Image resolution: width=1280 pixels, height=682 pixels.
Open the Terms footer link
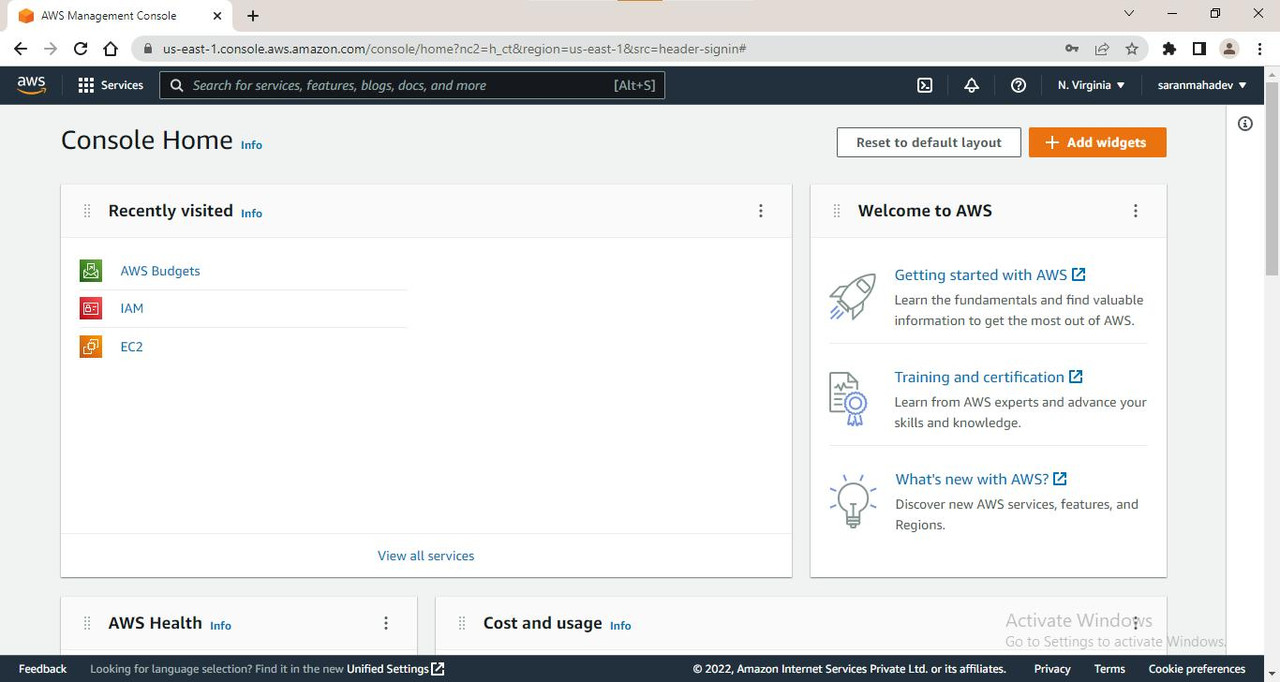coord(1110,669)
